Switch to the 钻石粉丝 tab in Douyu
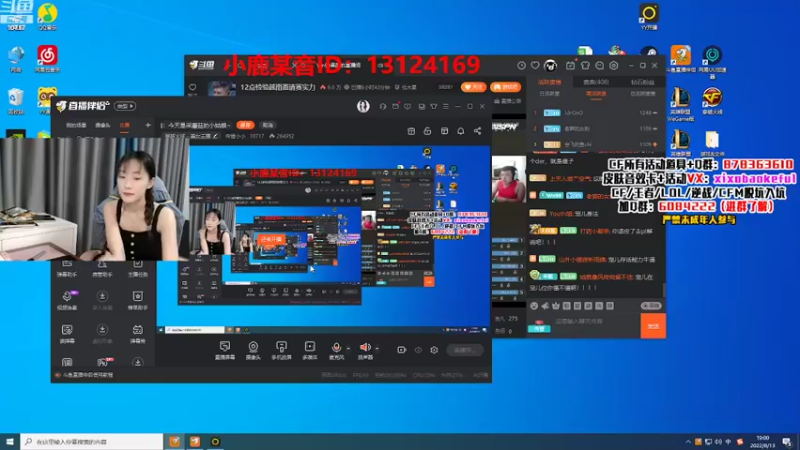 pos(642,82)
